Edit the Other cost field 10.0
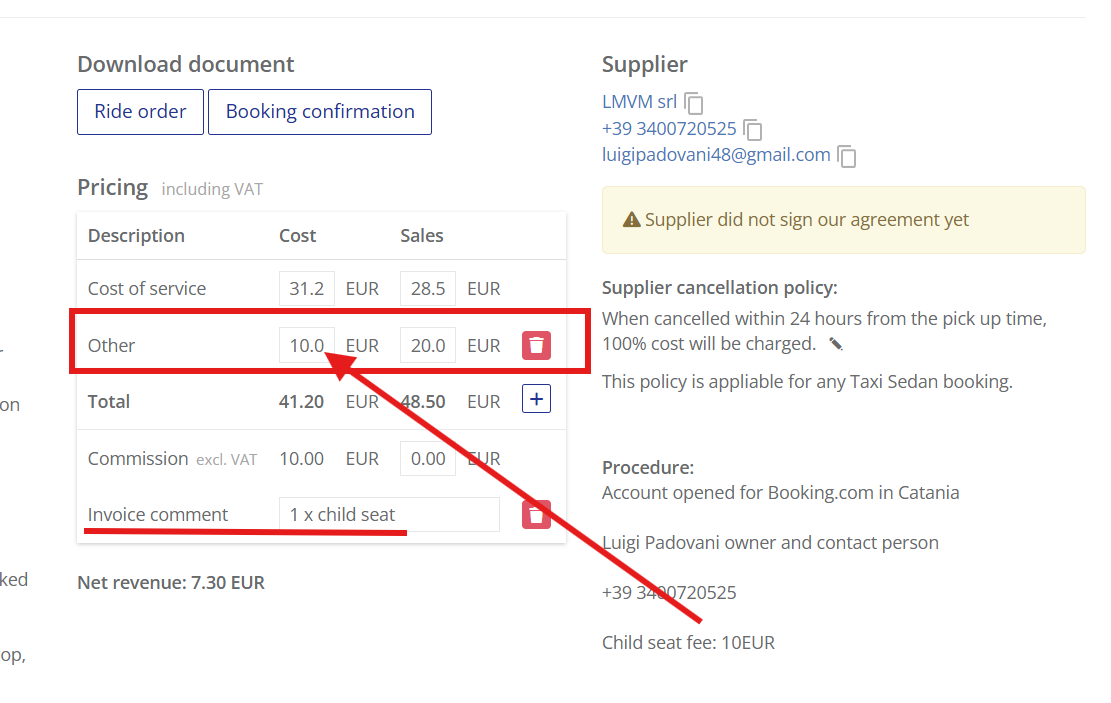The image size is (1111, 703). click(307, 345)
